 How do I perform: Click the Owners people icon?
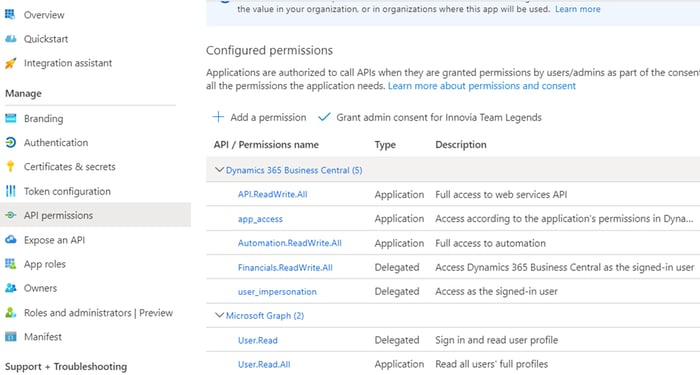click(10, 288)
